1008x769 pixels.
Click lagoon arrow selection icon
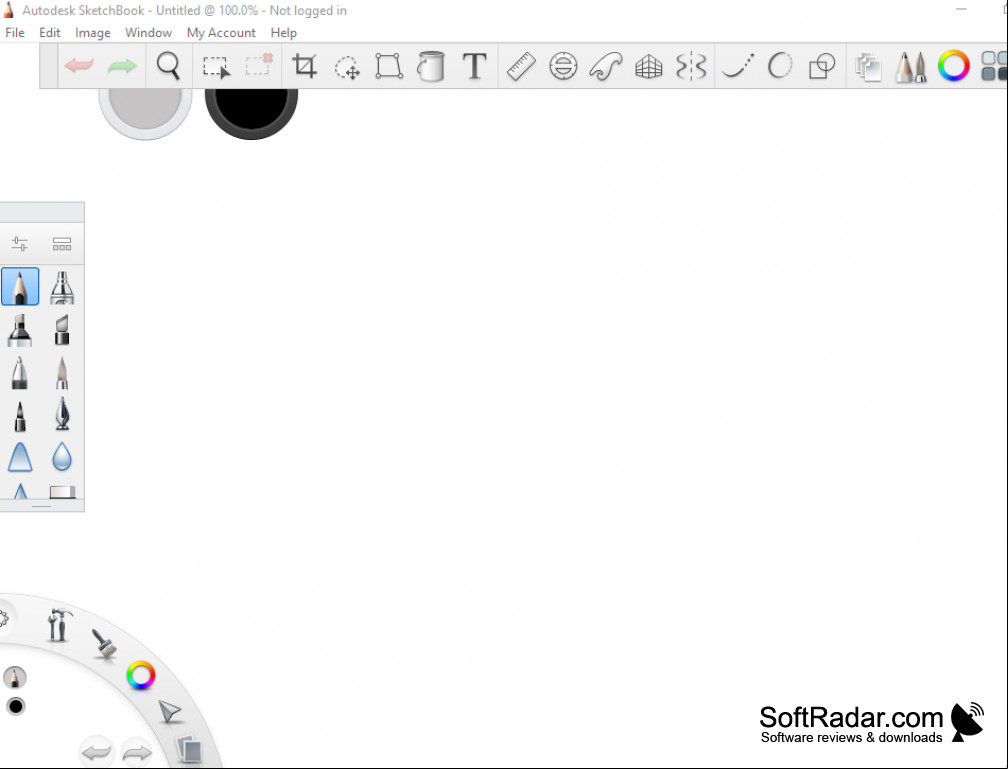pyautogui.click(x=170, y=712)
